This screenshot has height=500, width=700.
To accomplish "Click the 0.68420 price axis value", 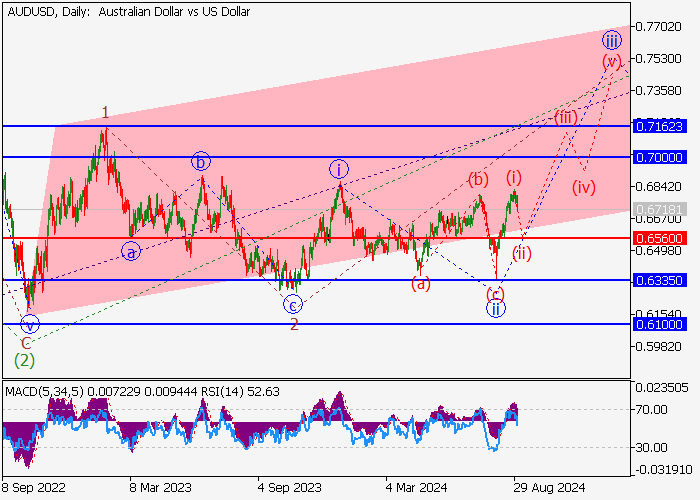I will (x=658, y=186).
